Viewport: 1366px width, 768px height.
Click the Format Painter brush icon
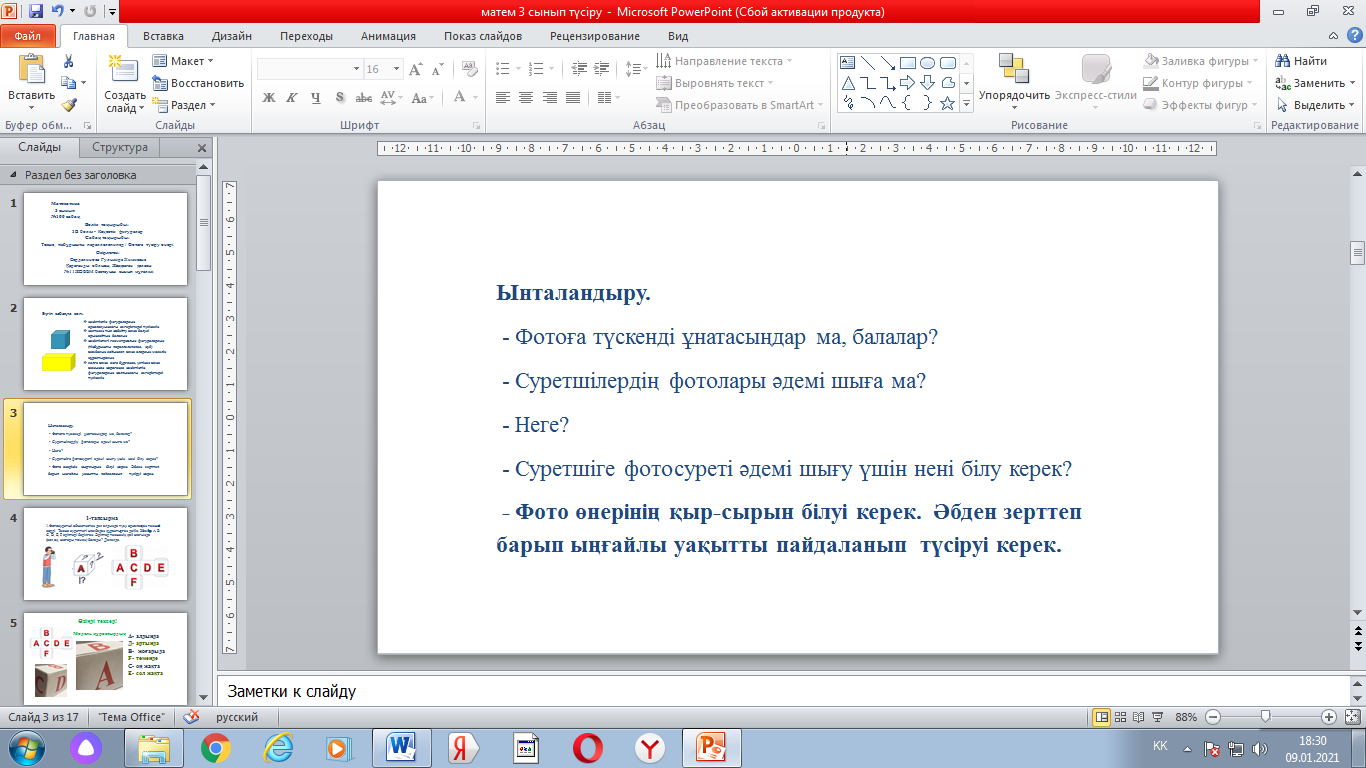pyautogui.click(x=68, y=105)
